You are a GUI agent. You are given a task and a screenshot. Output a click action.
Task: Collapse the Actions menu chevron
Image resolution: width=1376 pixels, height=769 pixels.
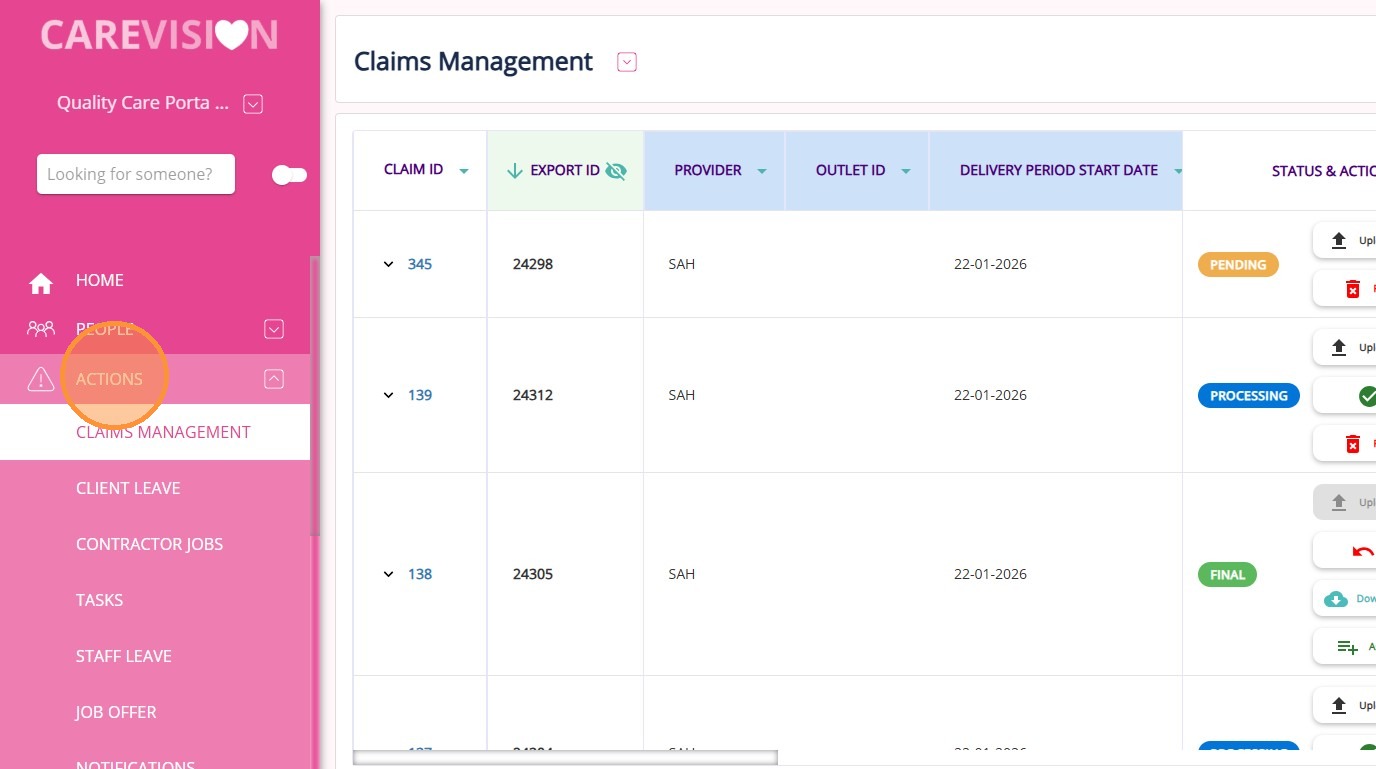click(273, 379)
